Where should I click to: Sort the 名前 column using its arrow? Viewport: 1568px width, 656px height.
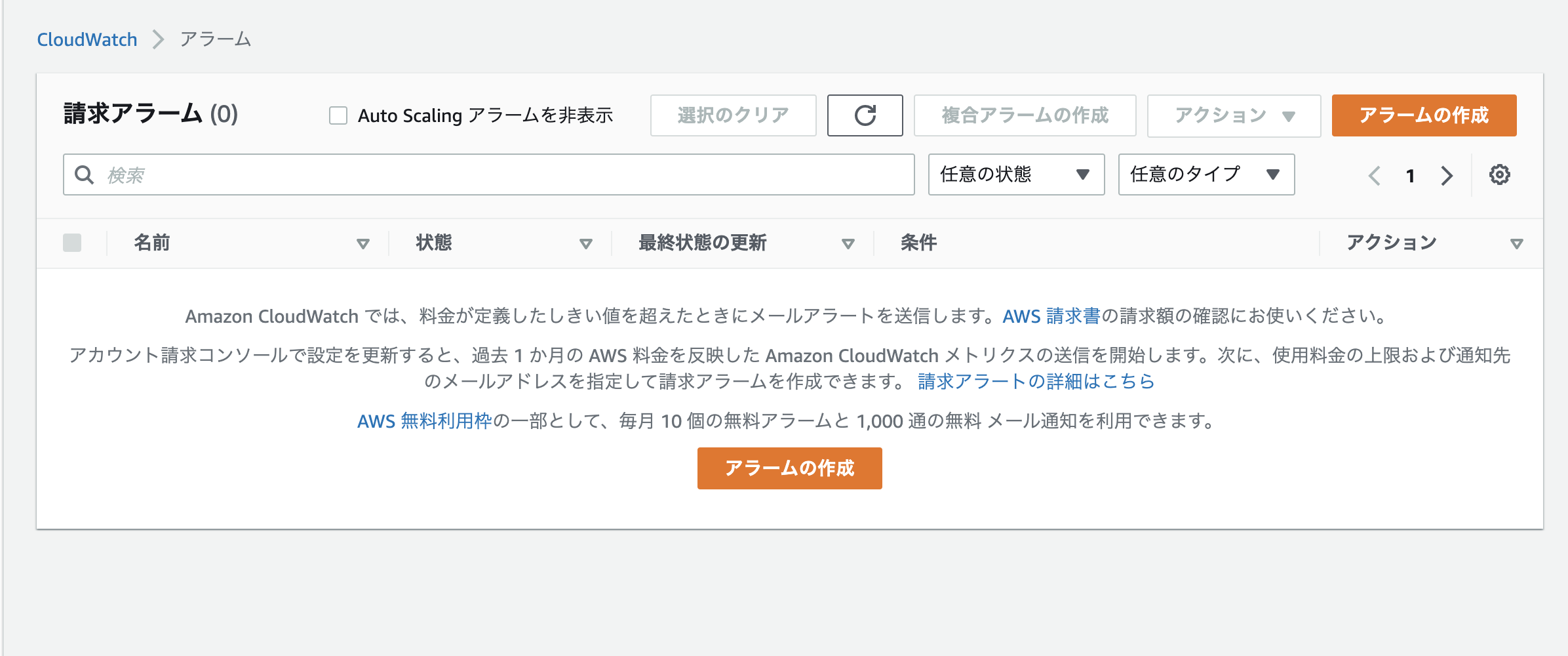click(364, 243)
